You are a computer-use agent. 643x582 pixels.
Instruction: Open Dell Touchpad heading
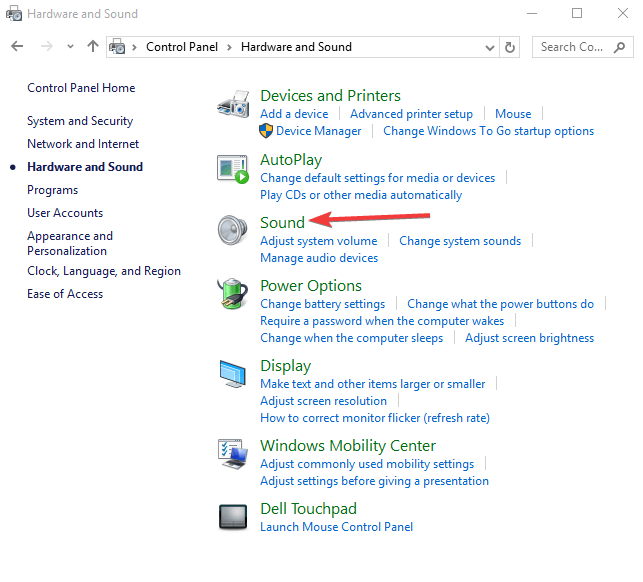tap(308, 509)
